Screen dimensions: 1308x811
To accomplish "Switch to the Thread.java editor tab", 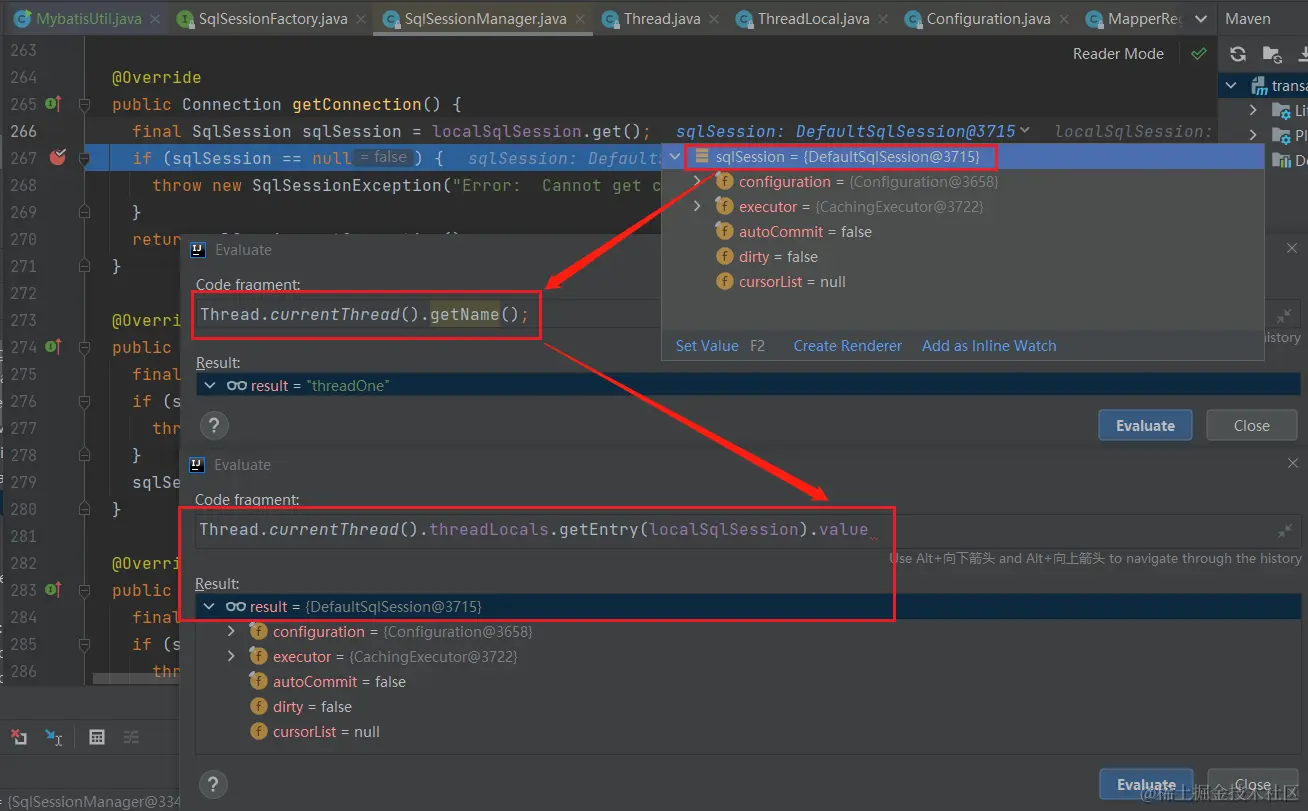I will (x=661, y=19).
